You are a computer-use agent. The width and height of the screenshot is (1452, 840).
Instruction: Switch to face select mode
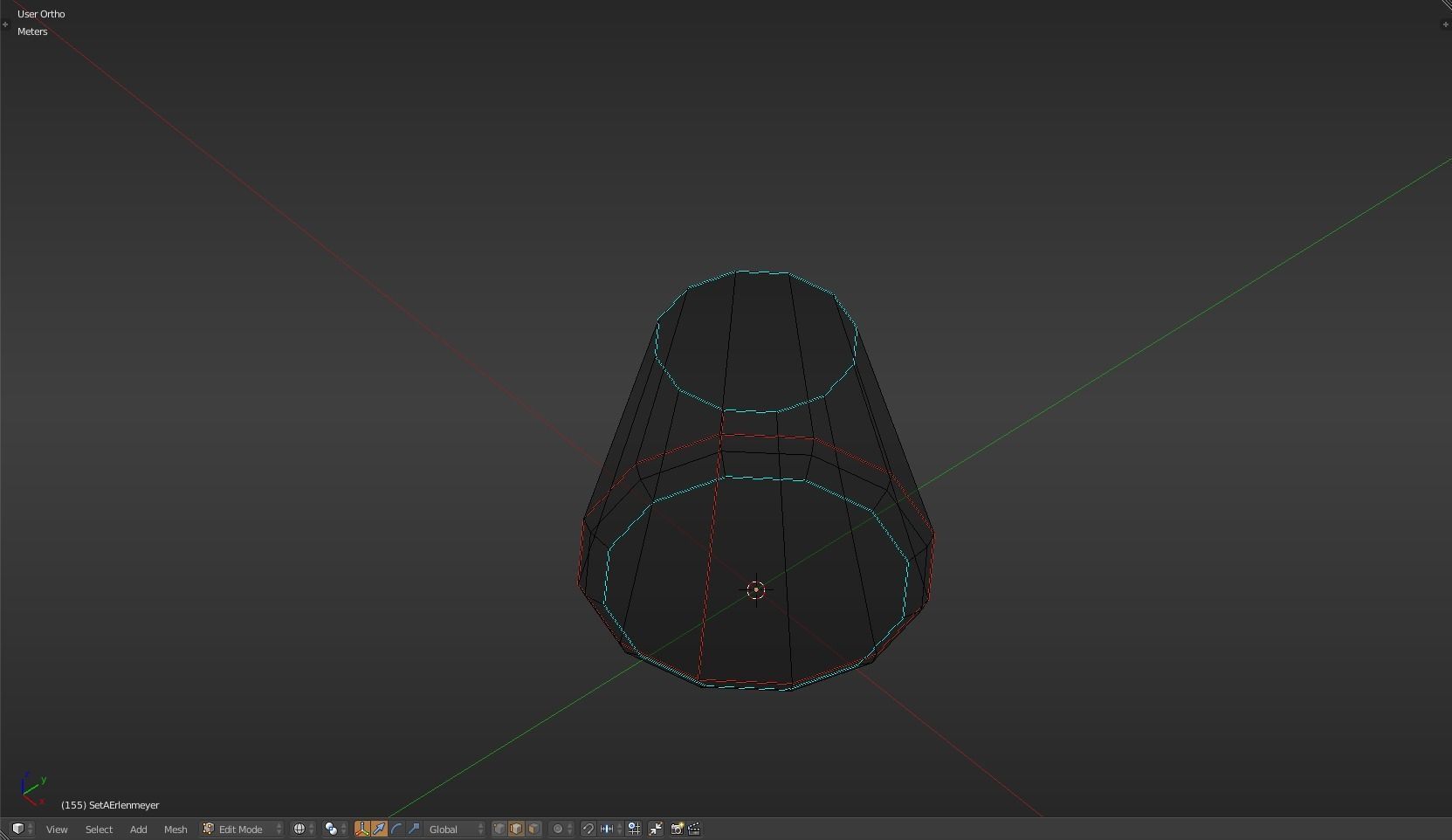point(533,829)
